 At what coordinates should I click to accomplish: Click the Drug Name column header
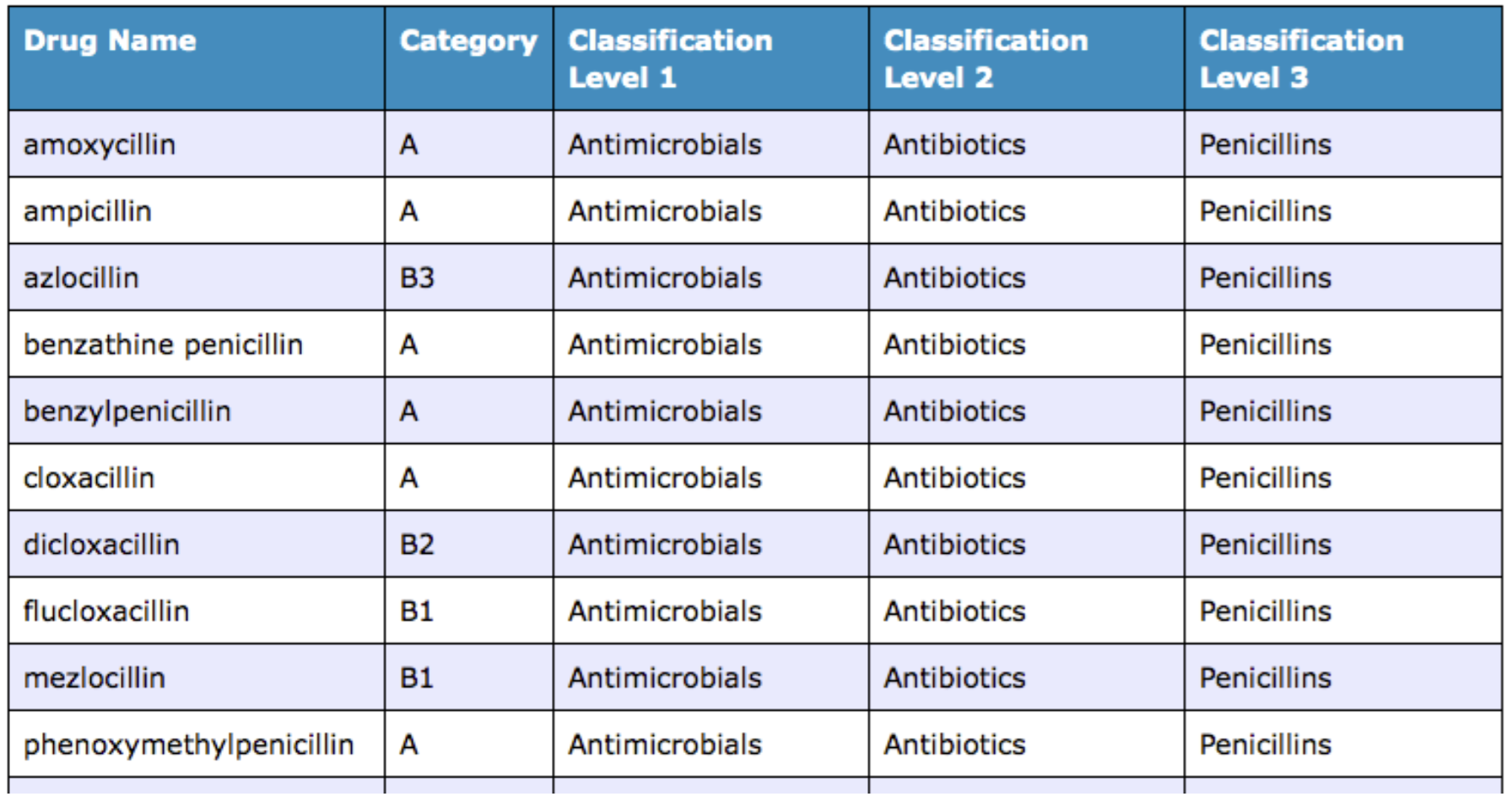coord(110,41)
